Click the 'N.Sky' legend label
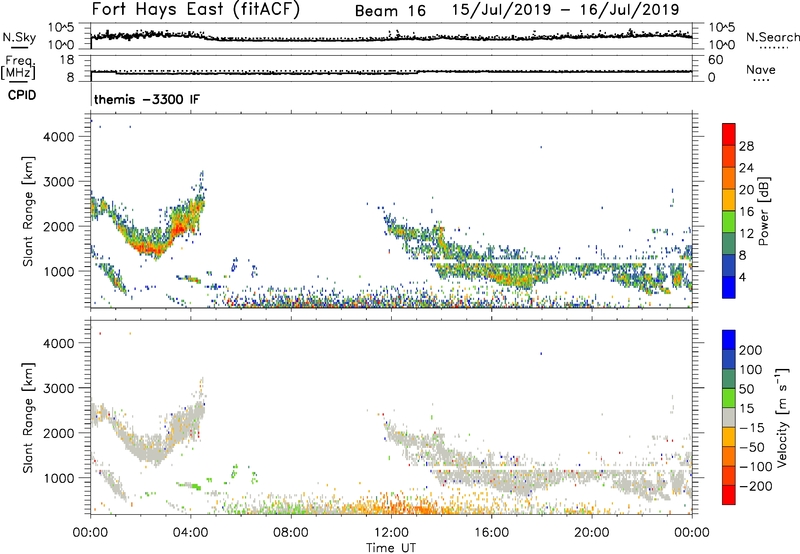Image resolution: width=800 pixels, height=554 pixels. pyautogui.click(x=19, y=37)
